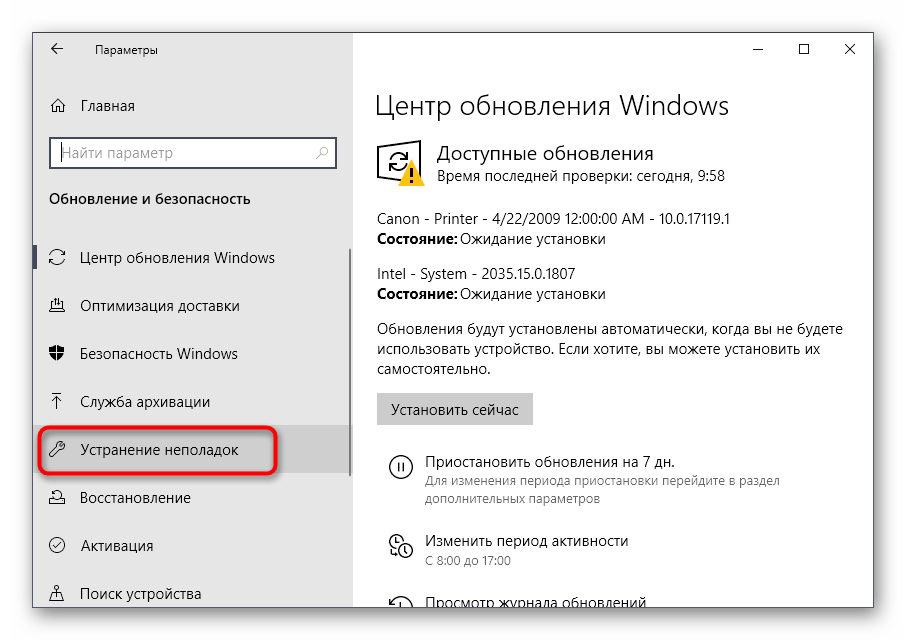Go back with the arrow icon
This screenshot has height=640, width=906.
point(57,49)
